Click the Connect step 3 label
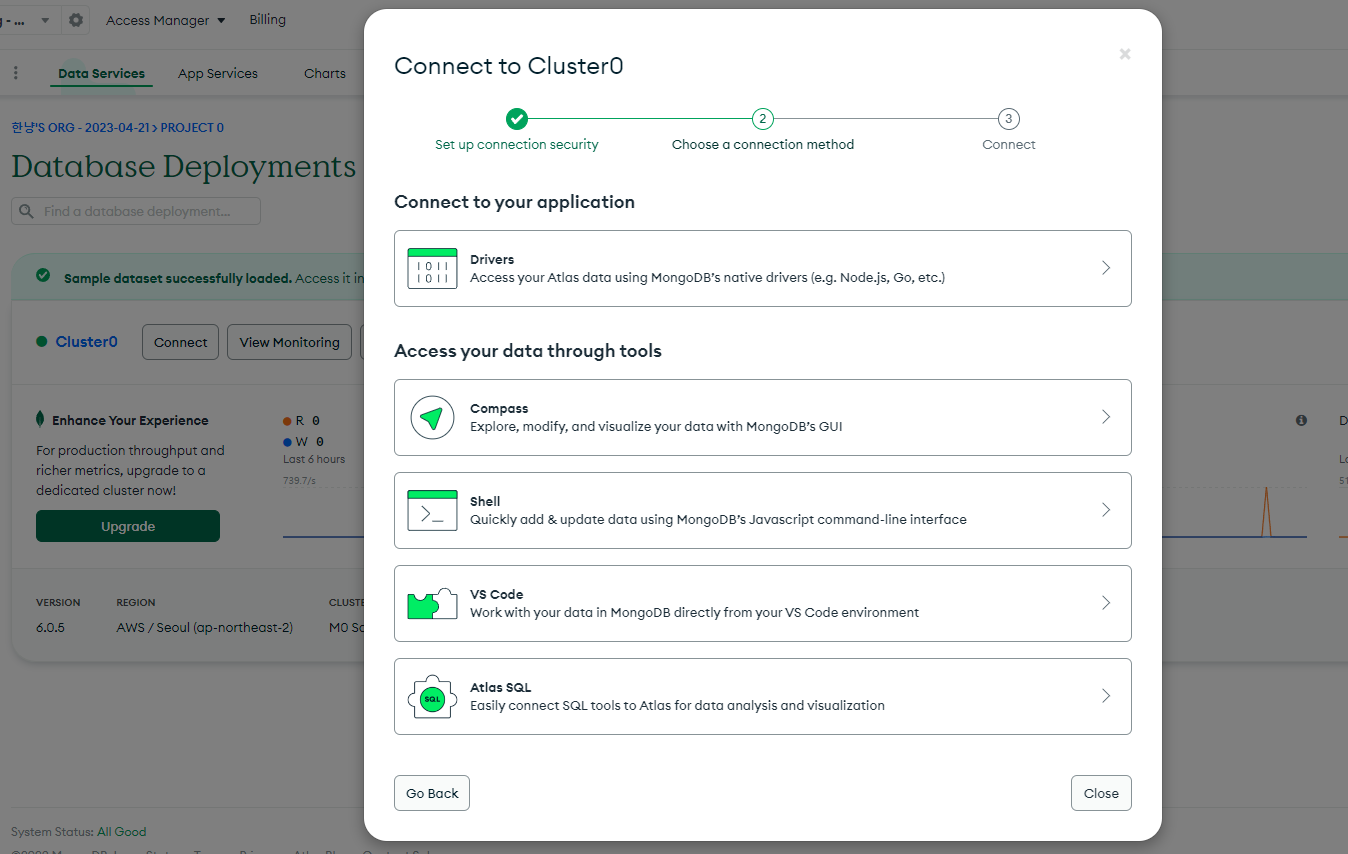Image resolution: width=1348 pixels, height=854 pixels. pos(1009,145)
